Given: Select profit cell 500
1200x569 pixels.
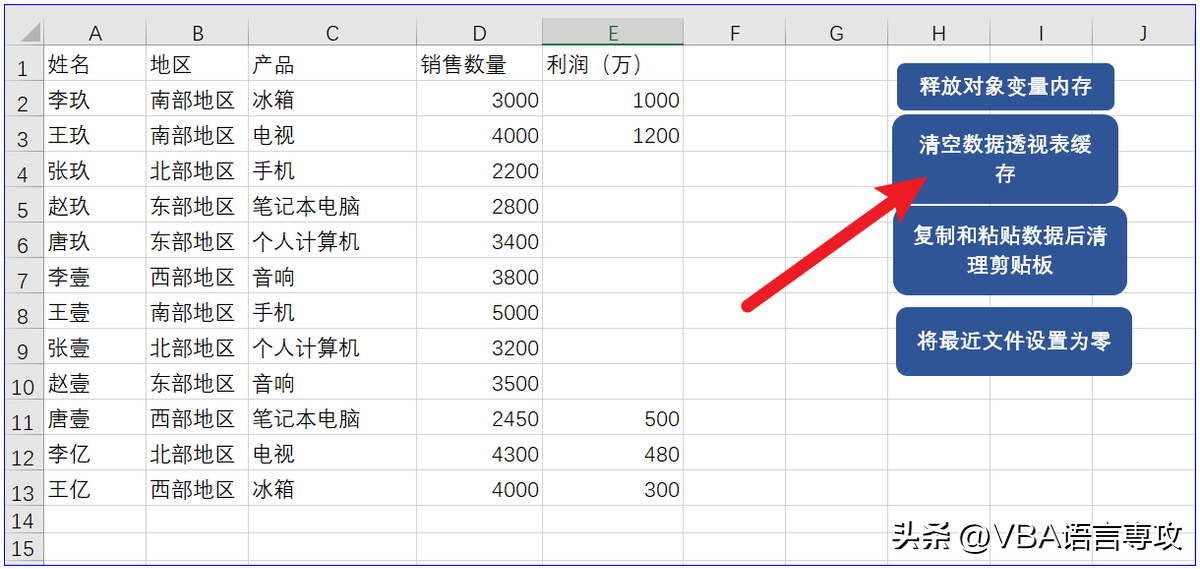Looking at the screenshot, I should click(x=613, y=419).
